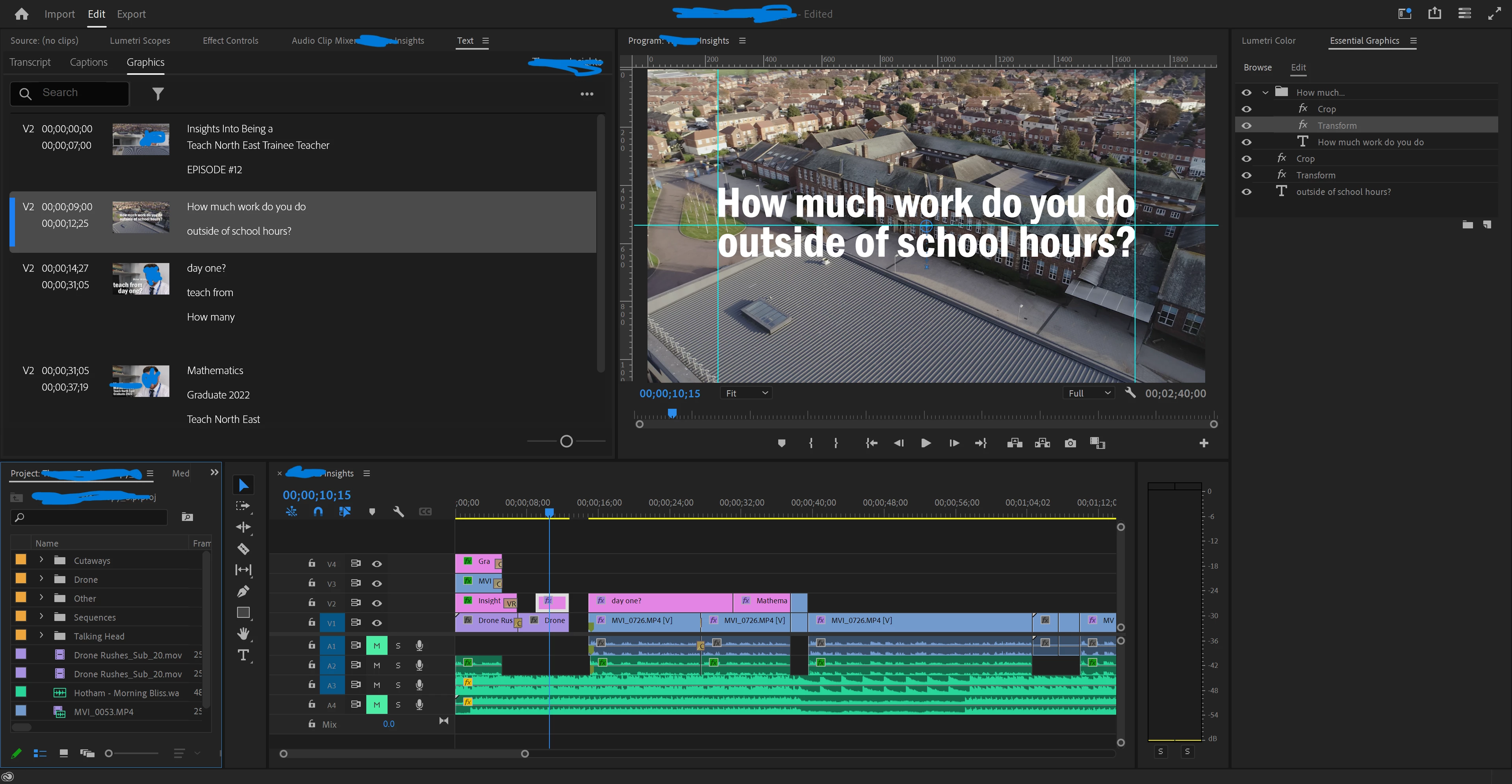1512x784 pixels.
Task: Switch to the Captions tab
Action: tap(89, 62)
